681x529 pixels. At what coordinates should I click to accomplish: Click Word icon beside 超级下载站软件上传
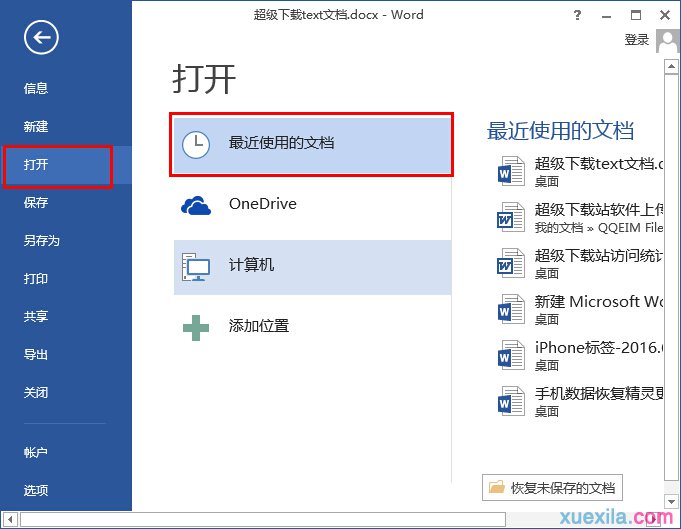[511, 217]
